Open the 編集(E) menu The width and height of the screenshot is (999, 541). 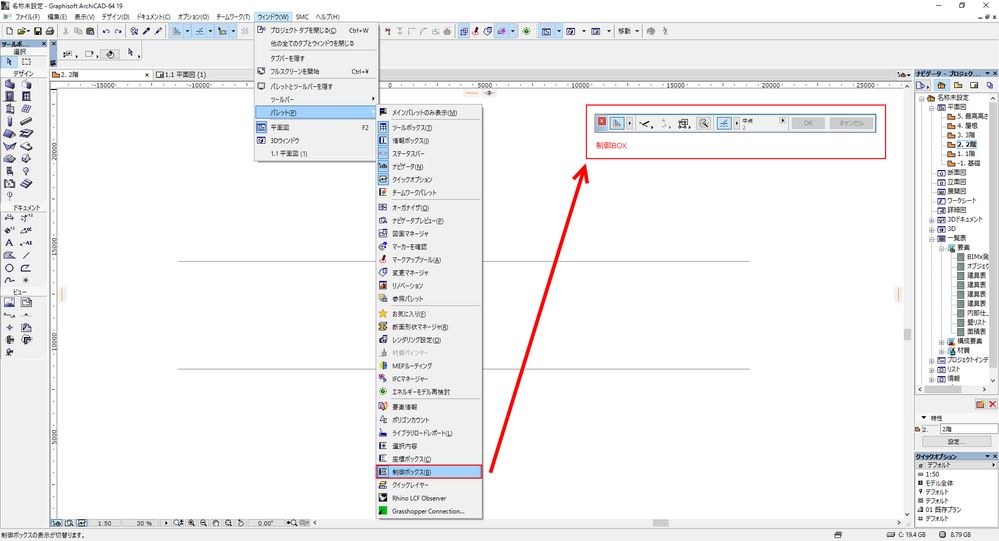click(57, 17)
